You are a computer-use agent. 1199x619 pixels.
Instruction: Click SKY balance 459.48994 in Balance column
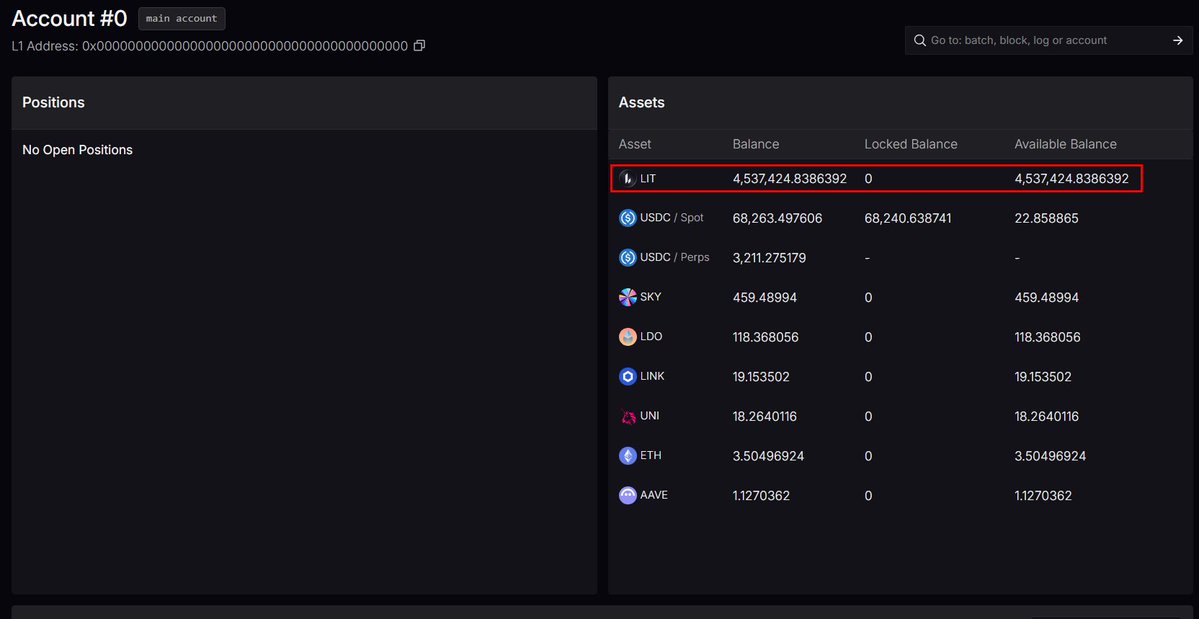(x=765, y=297)
